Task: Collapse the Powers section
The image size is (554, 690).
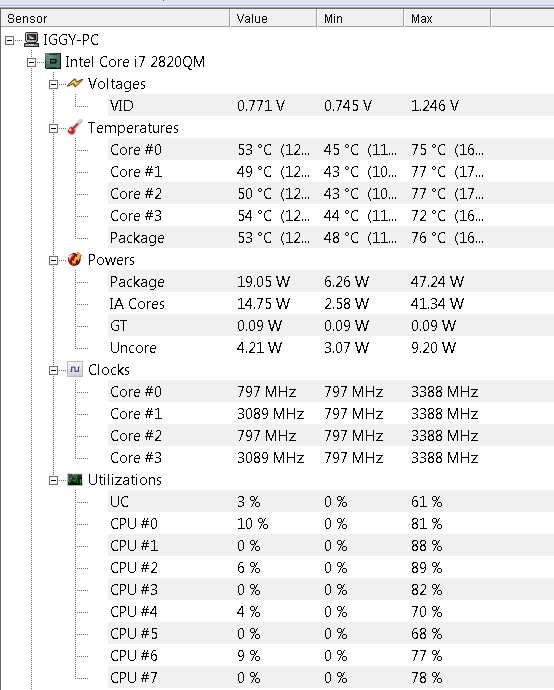Action: (x=53, y=261)
